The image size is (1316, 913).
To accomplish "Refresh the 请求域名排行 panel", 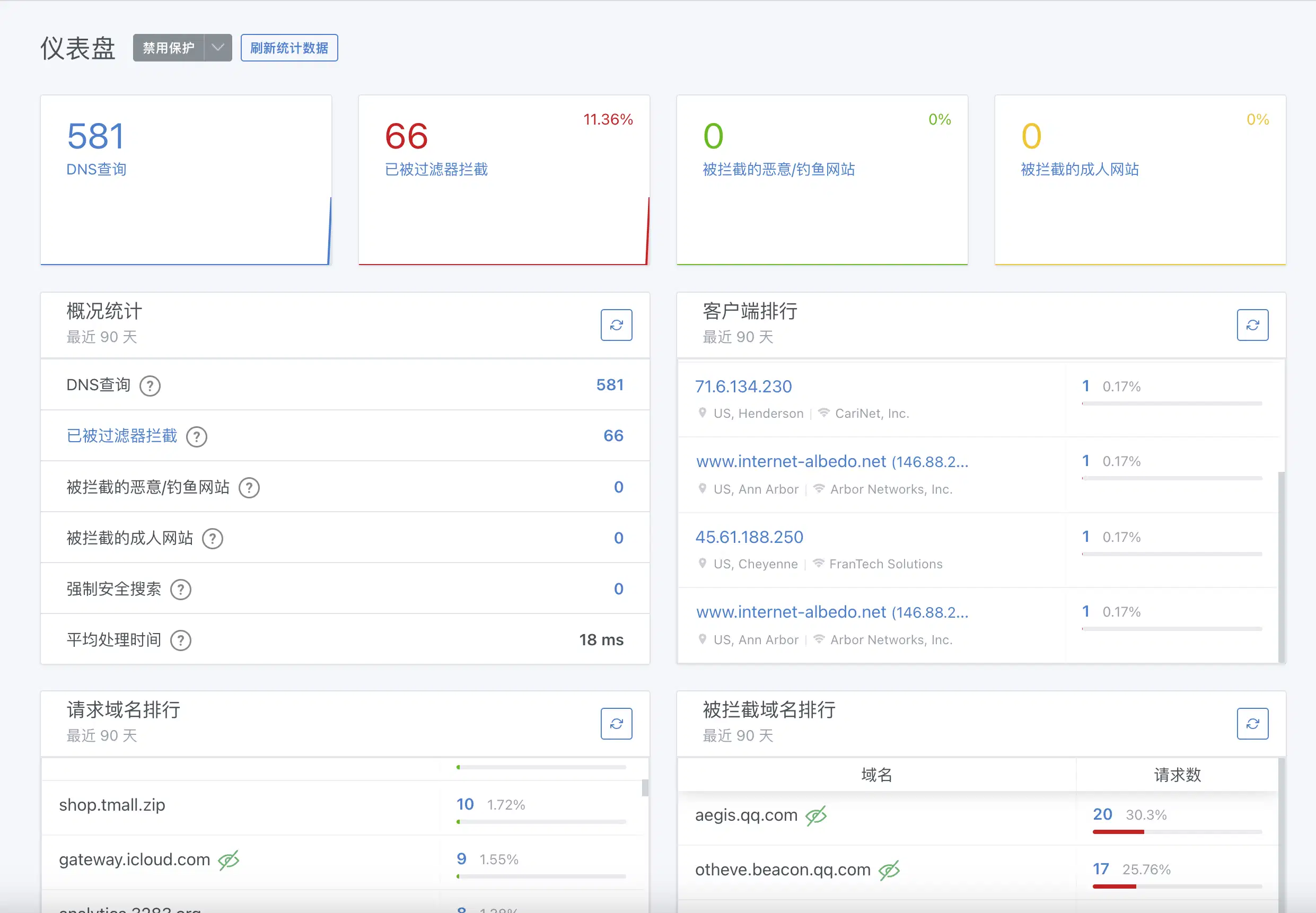I will [x=616, y=724].
